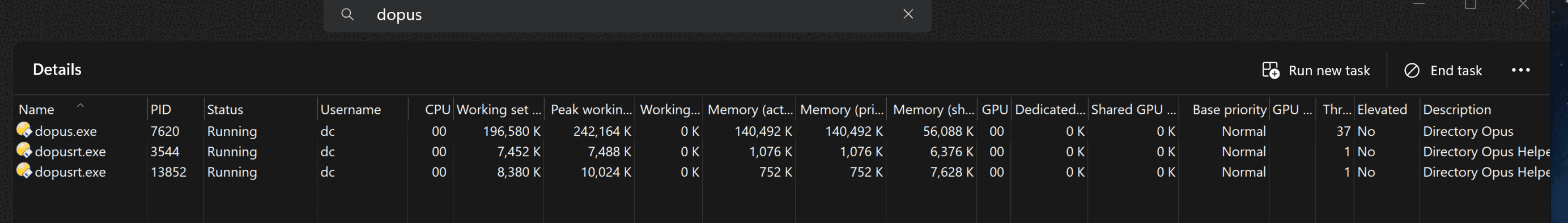Click the Working set column header
Image resolution: width=1568 pixels, height=223 pixels.
point(499,109)
